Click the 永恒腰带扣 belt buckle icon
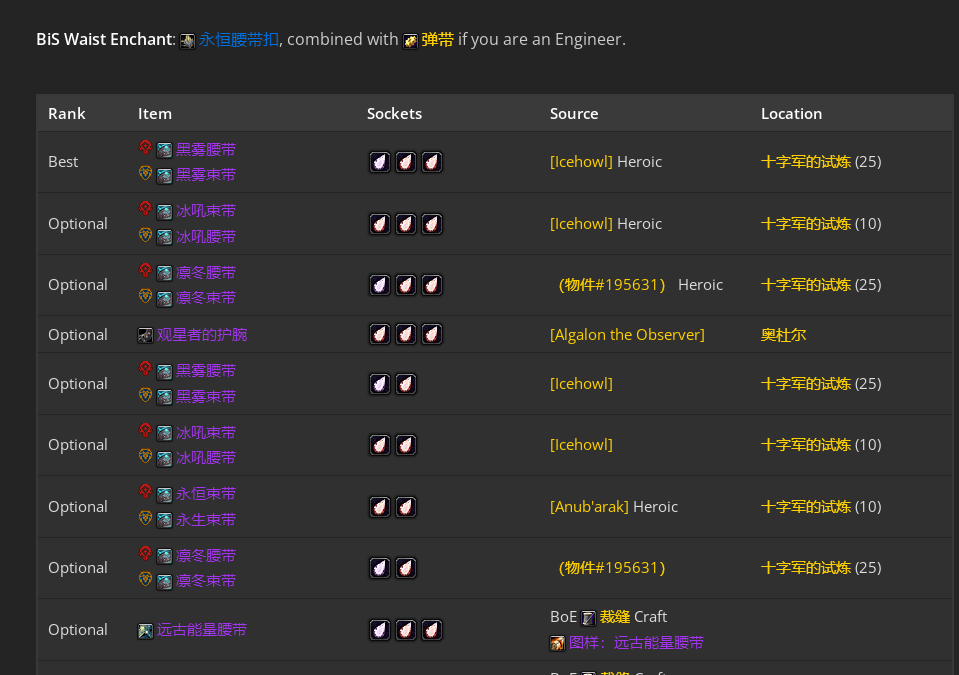 coord(188,41)
